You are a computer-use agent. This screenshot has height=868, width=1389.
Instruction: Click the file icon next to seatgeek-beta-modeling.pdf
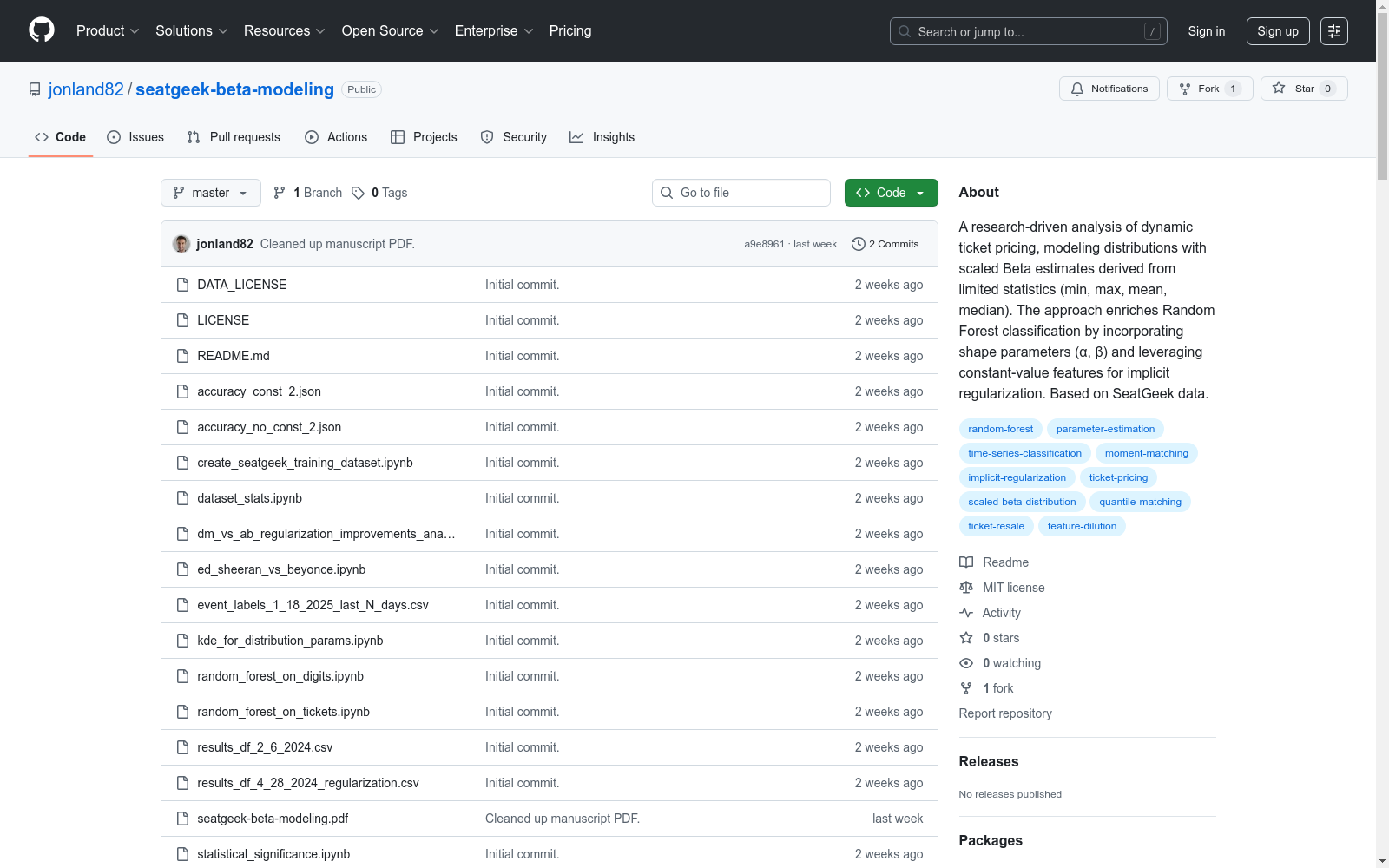(182, 819)
